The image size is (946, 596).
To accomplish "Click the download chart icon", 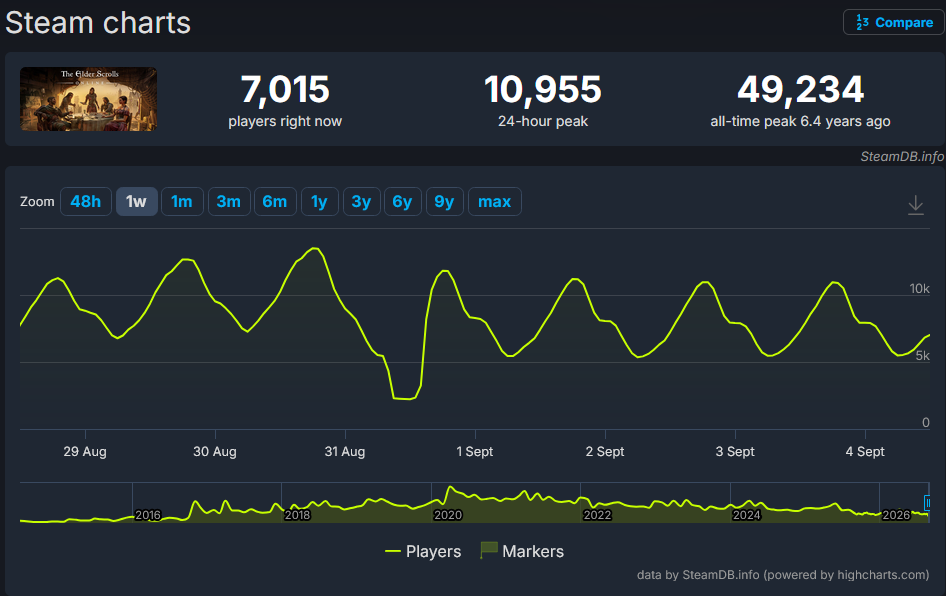I will 915,205.
